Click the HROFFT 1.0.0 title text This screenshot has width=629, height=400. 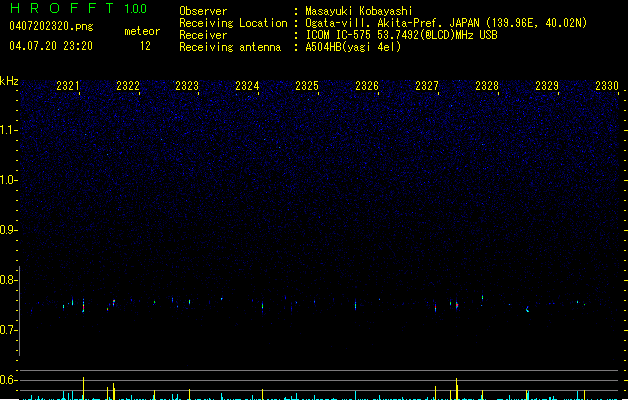click(78, 8)
